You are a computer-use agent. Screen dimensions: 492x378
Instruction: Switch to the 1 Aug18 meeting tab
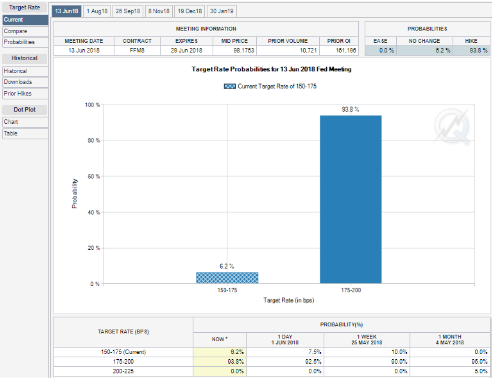pos(97,11)
